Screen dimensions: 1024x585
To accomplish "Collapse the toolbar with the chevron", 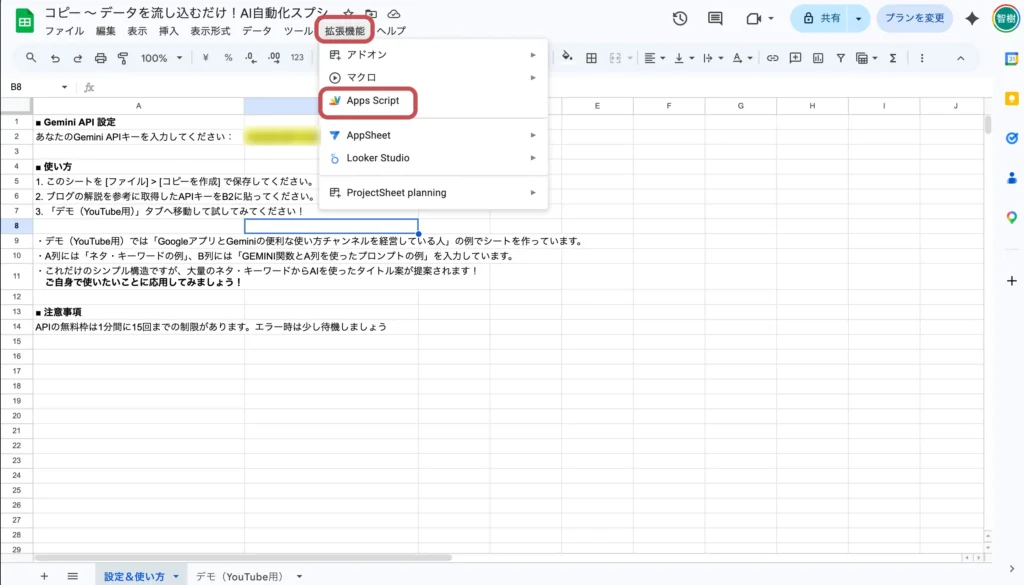I will (x=961, y=58).
